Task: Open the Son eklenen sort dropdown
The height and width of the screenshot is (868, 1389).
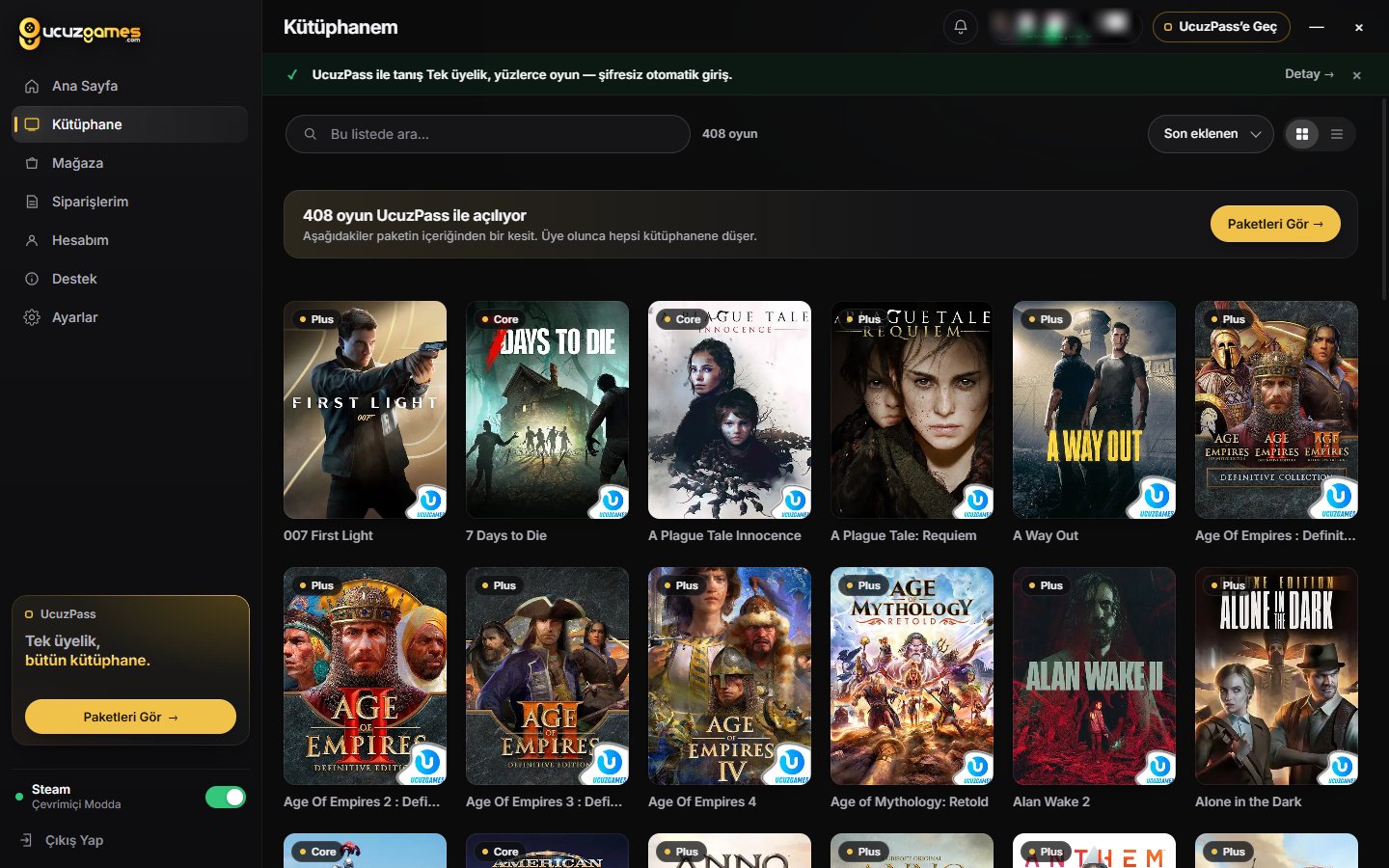Action: pyautogui.click(x=1211, y=134)
